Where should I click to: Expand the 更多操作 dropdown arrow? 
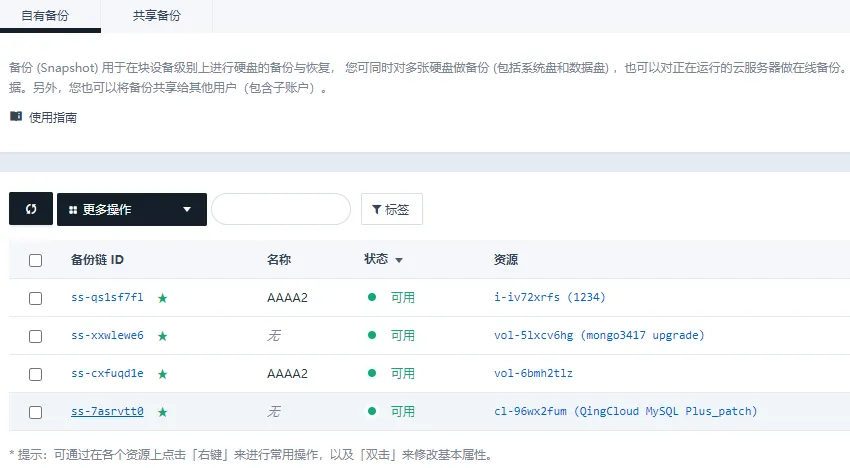(x=187, y=209)
